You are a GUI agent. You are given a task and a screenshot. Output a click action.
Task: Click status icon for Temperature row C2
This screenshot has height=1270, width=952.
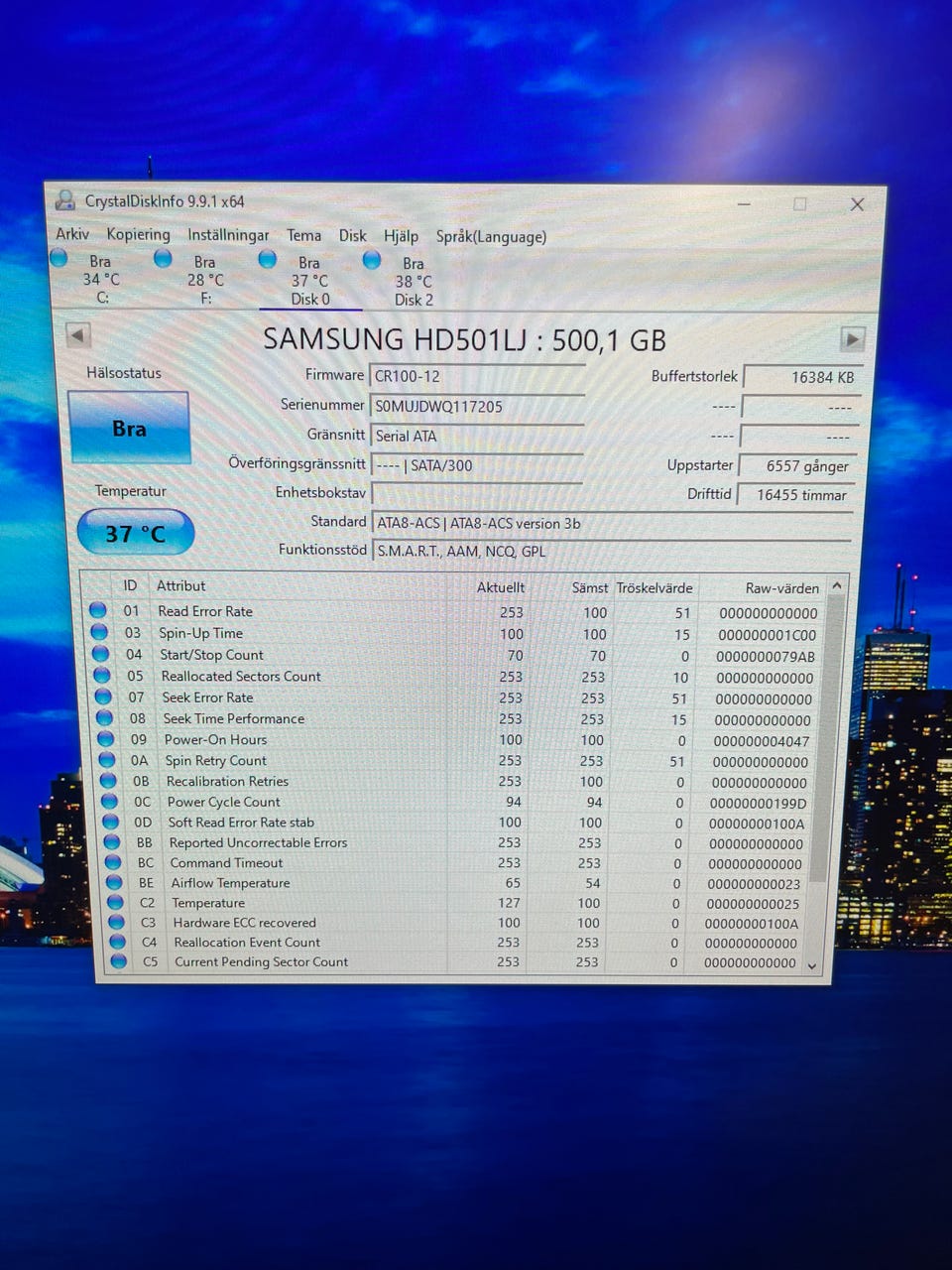pyautogui.click(x=115, y=902)
